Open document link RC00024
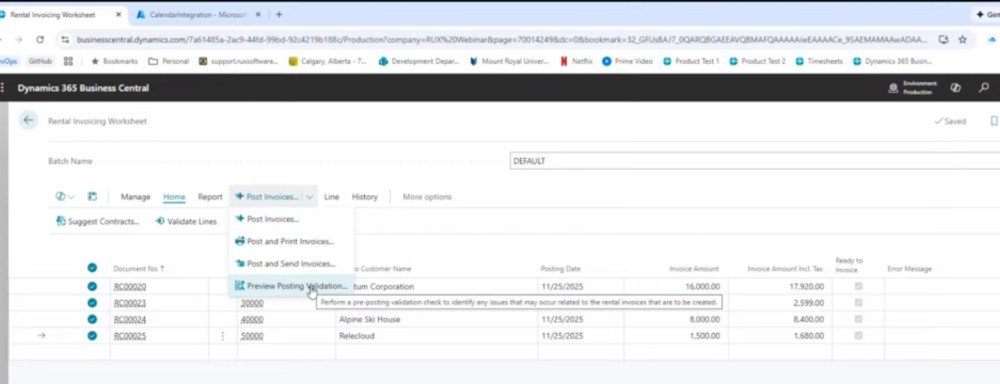This screenshot has width=1000, height=384. tap(130, 320)
